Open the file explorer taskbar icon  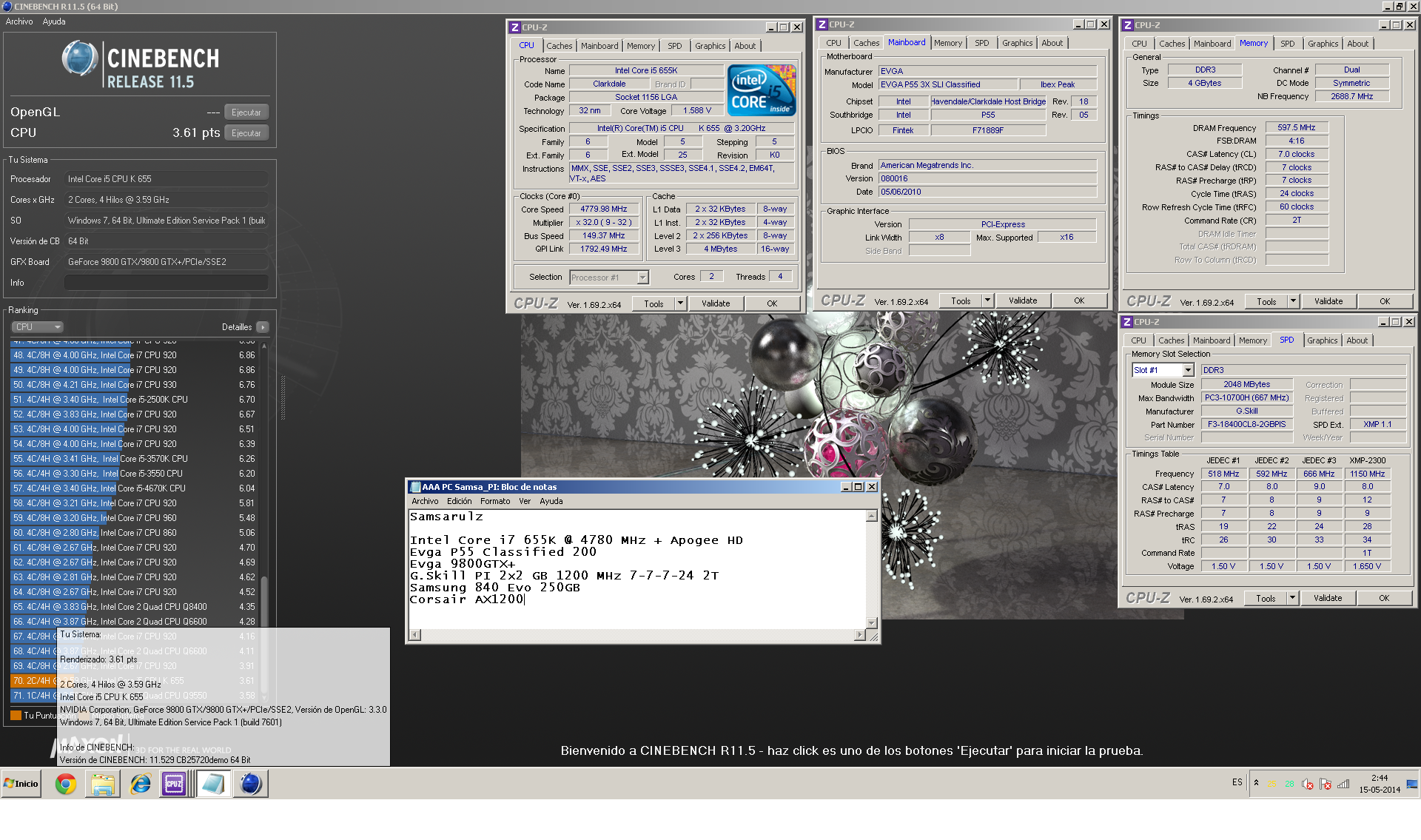click(103, 784)
